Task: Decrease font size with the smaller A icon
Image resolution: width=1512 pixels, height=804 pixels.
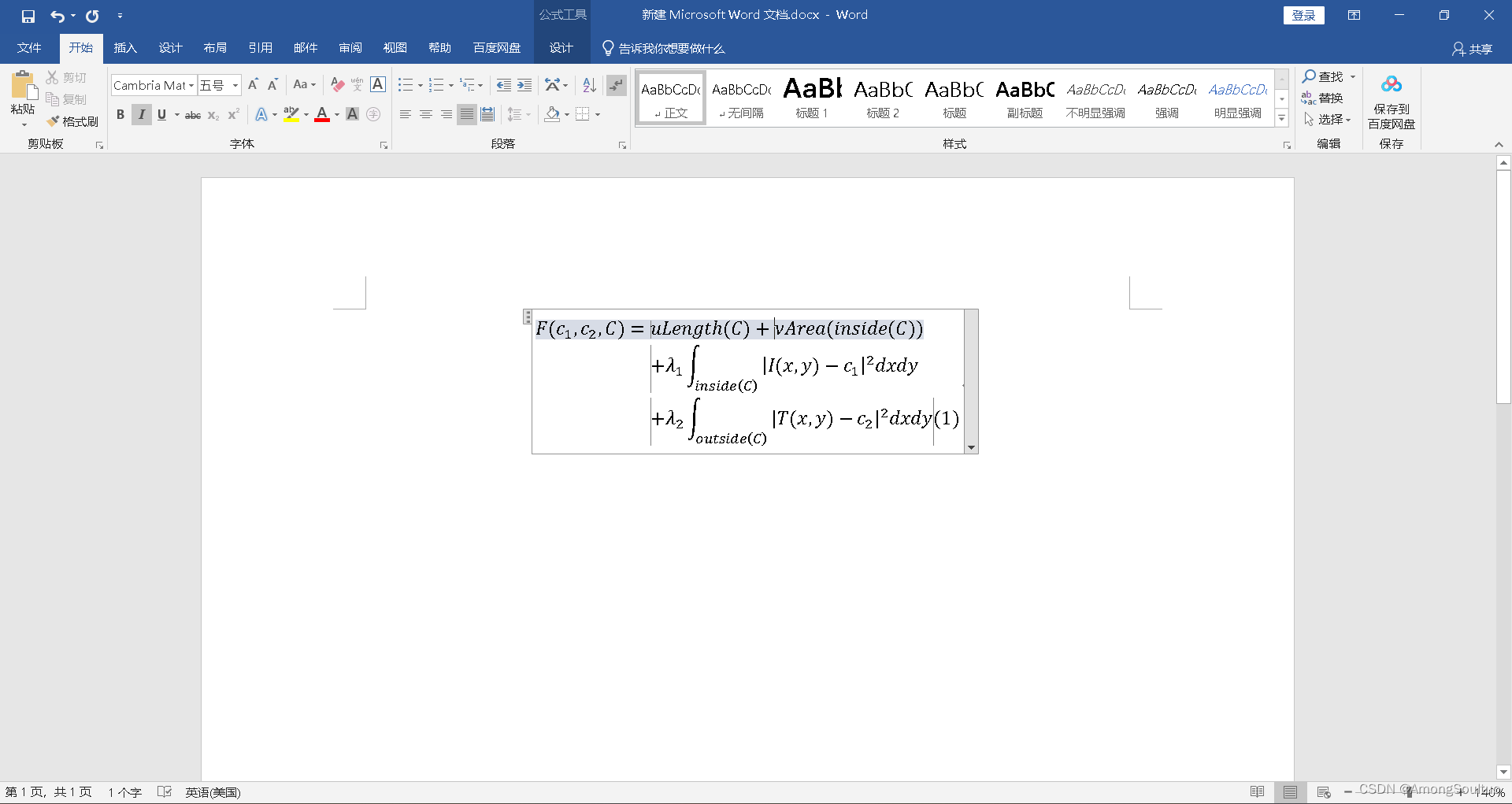Action: [272, 85]
